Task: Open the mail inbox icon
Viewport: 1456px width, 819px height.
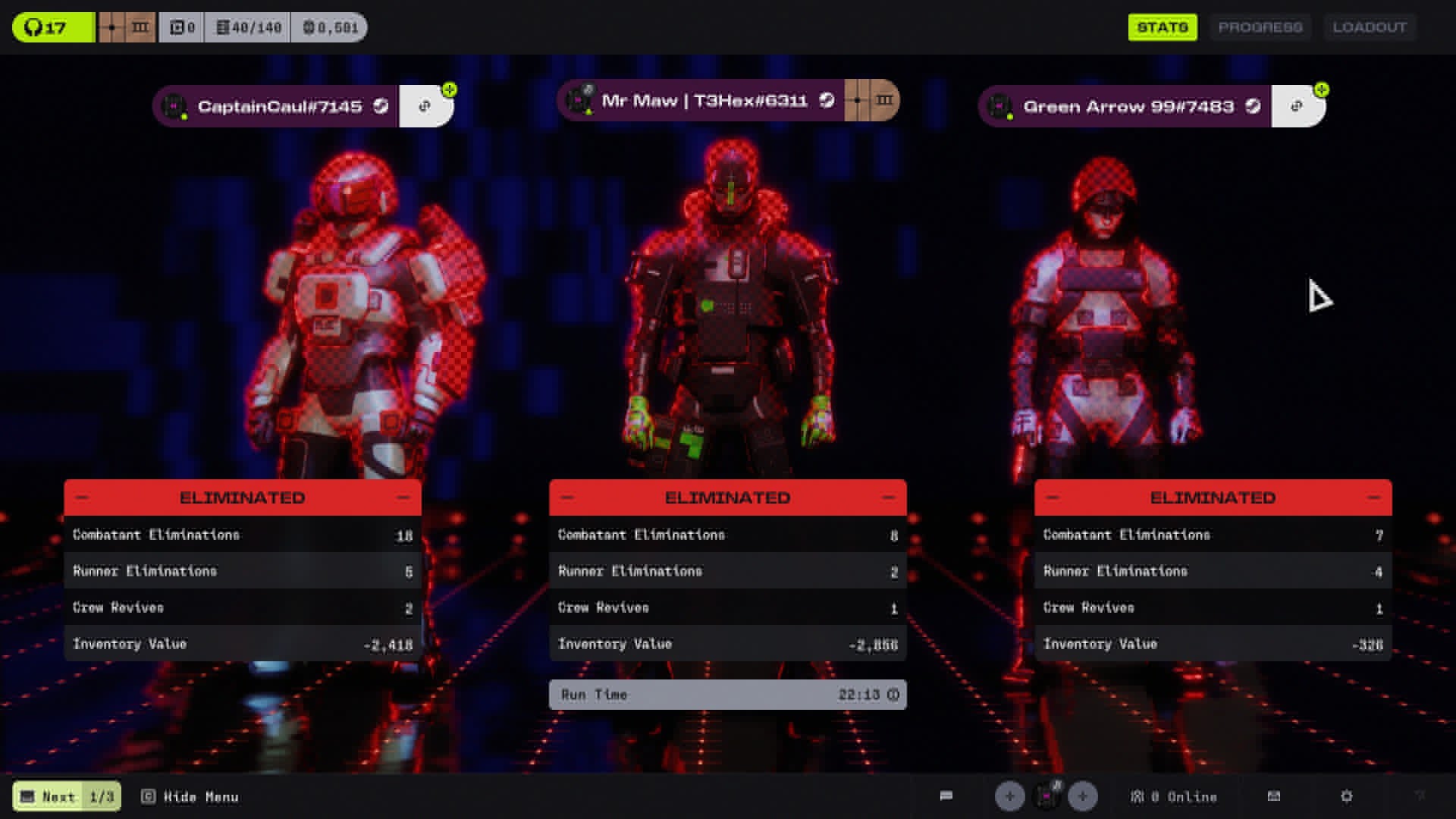Action: 1274,796
